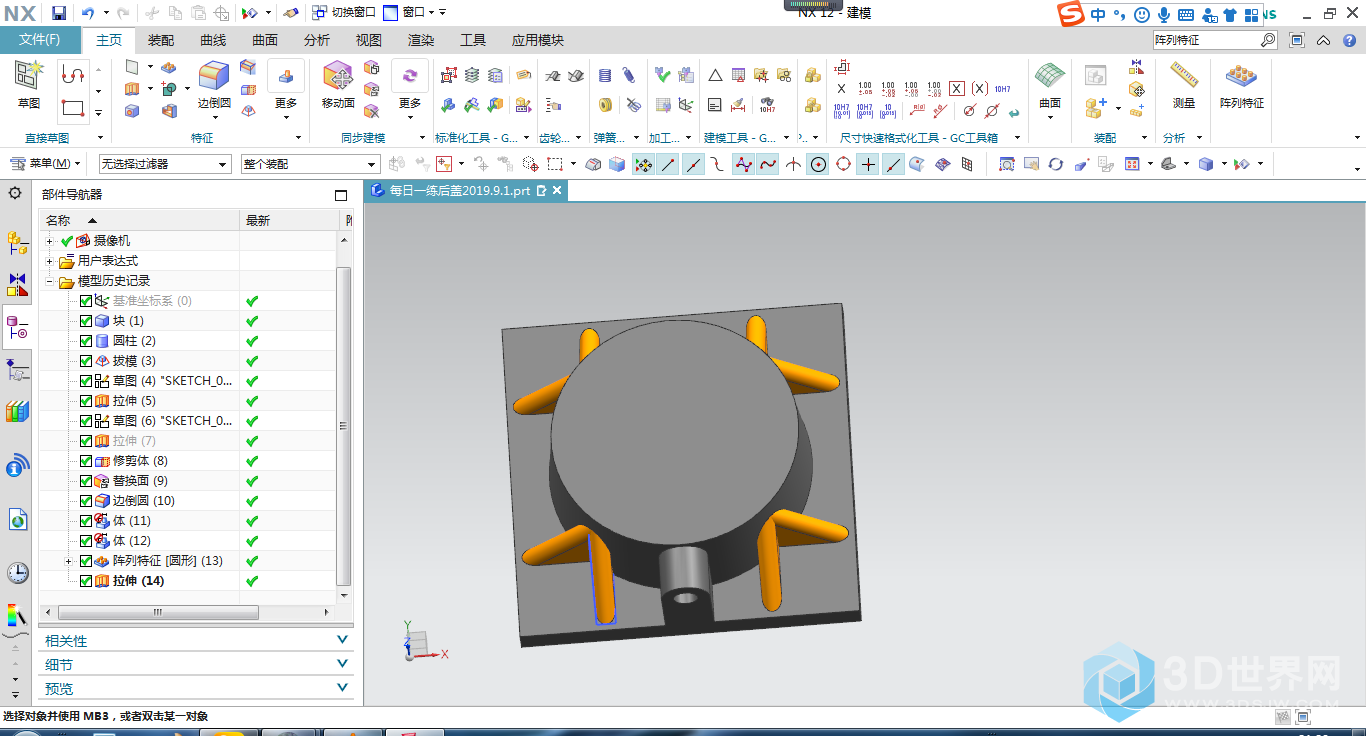Open the Web Browser sidebar icon

[17, 519]
